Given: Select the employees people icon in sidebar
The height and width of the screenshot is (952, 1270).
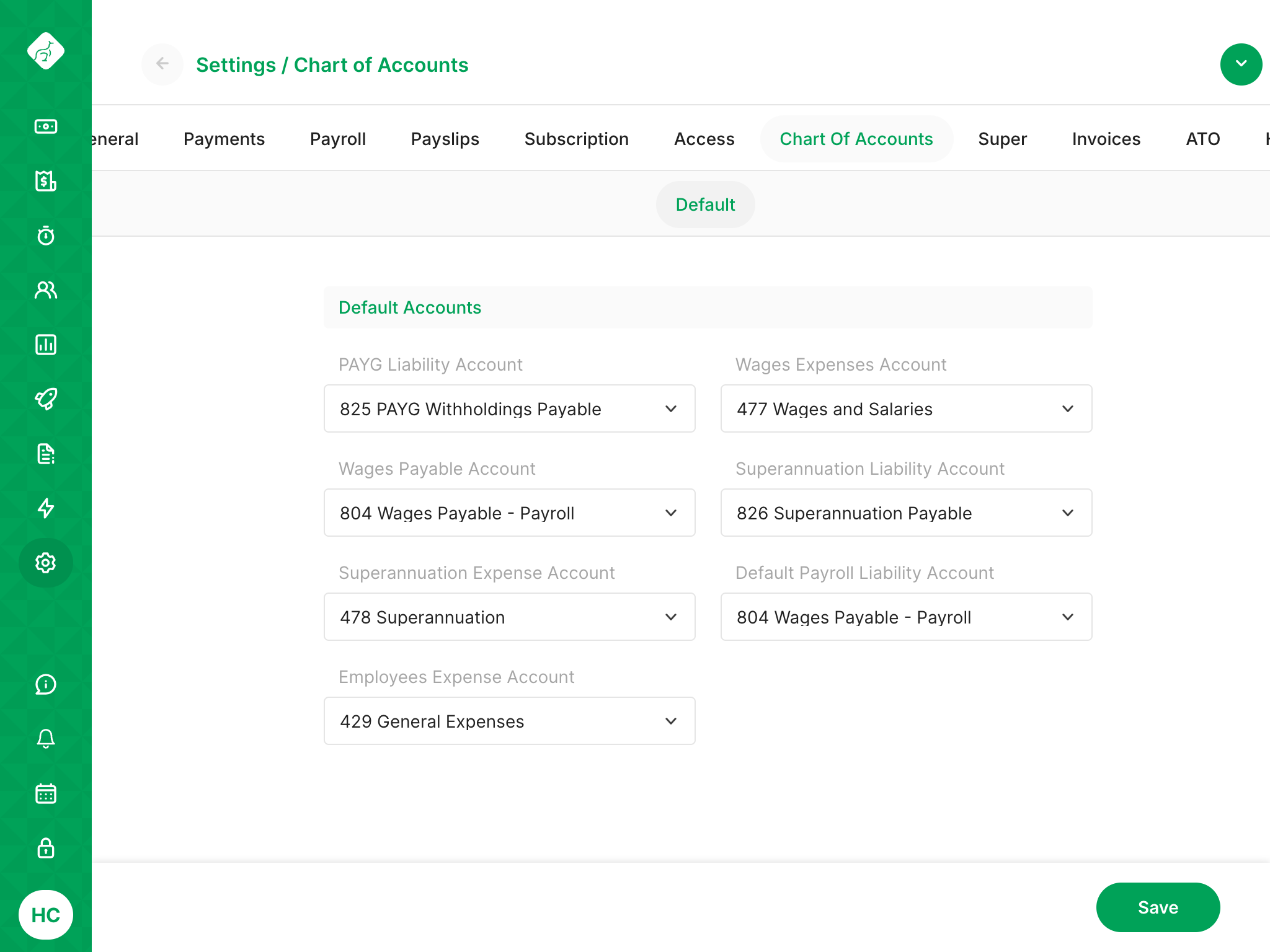Looking at the screenshot, I should (x=46, y=290).
